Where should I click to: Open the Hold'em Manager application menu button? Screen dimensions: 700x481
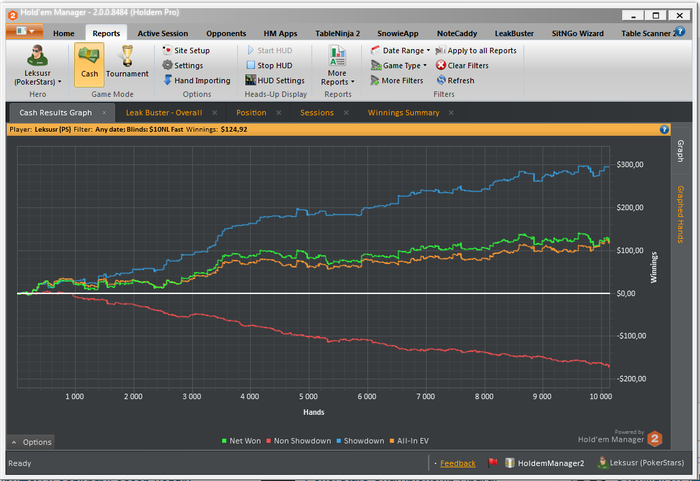[x=25, y=32]
